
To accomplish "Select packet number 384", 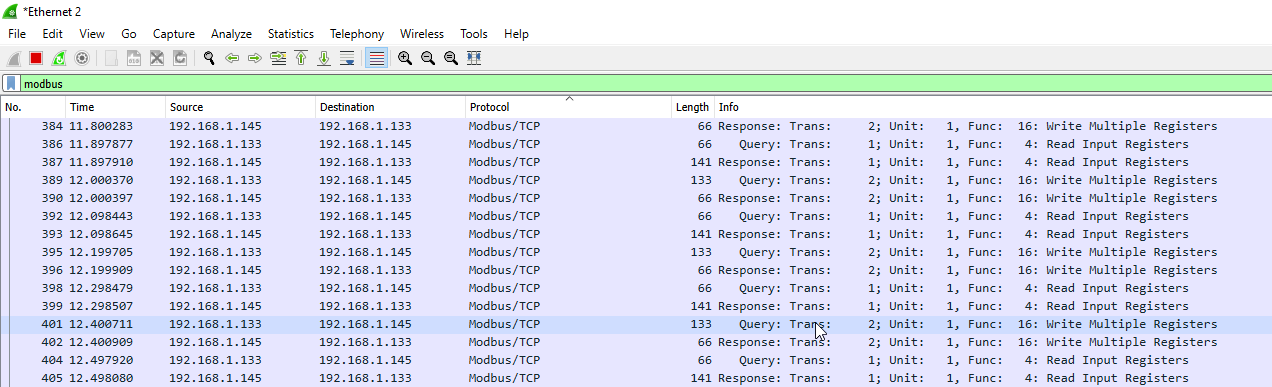I will click(x=636, y=126).
